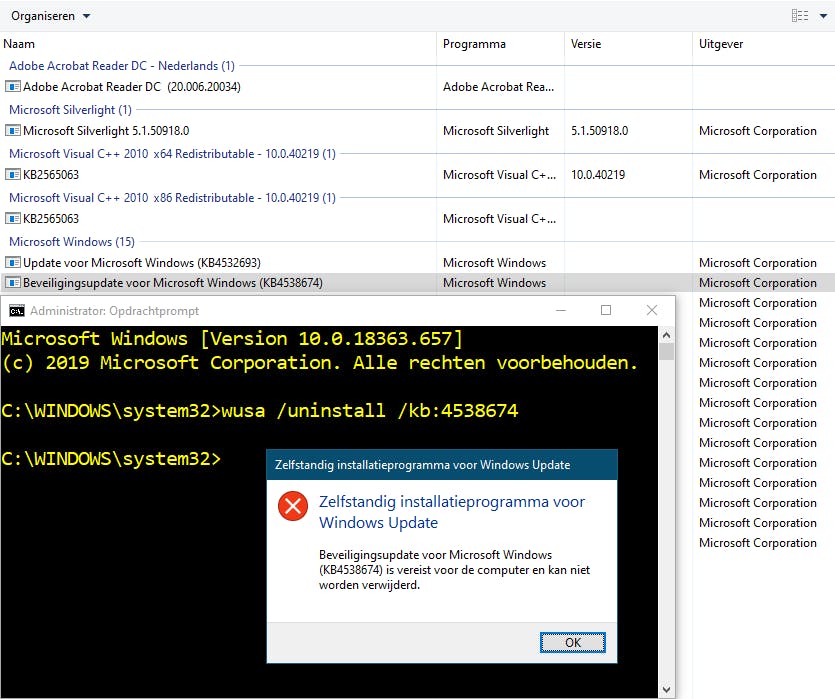Sort by the Uitgever column header
The image size is (835, 699).
coord(721,44)
